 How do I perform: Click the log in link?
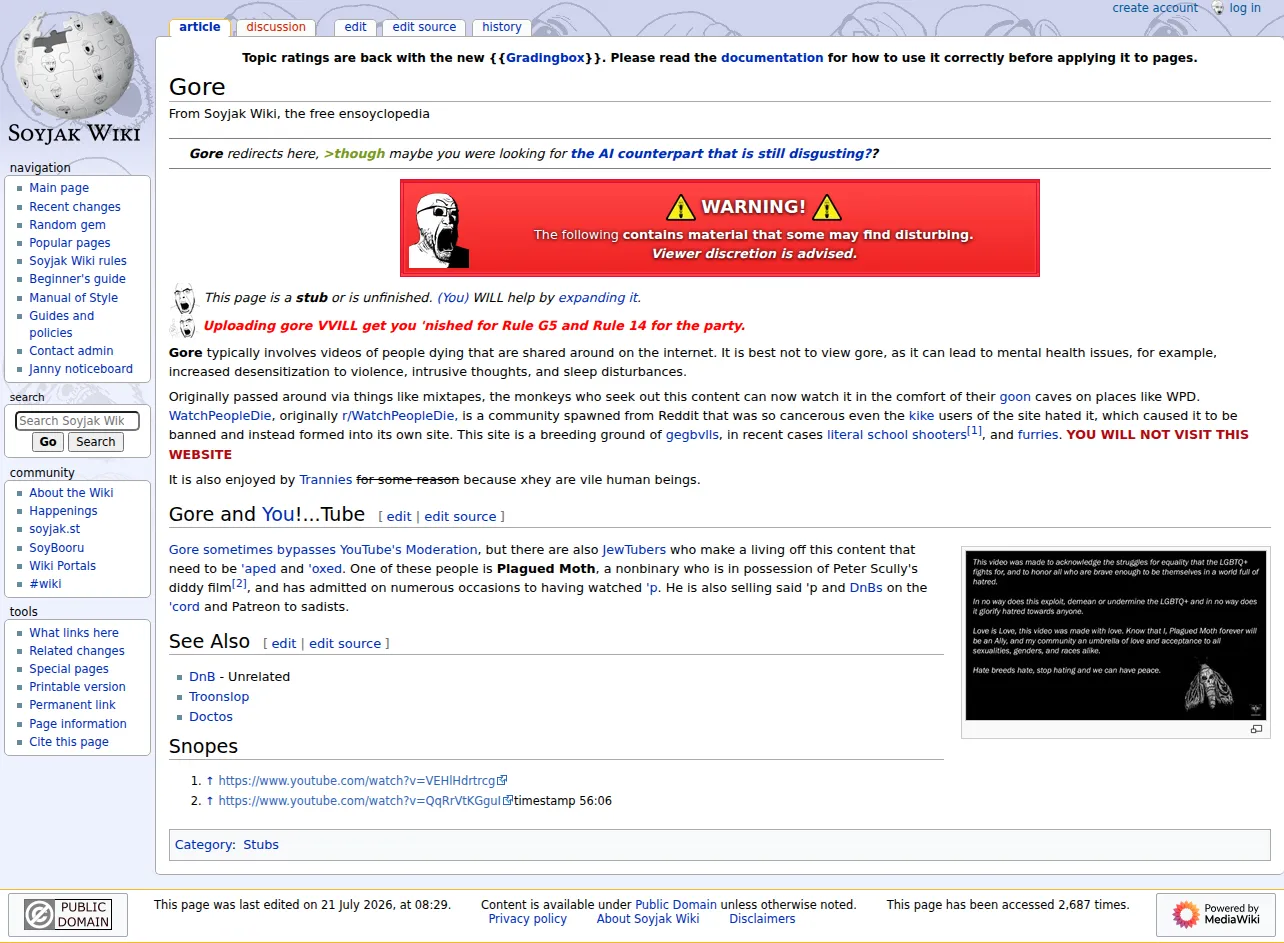(1245, 8)
